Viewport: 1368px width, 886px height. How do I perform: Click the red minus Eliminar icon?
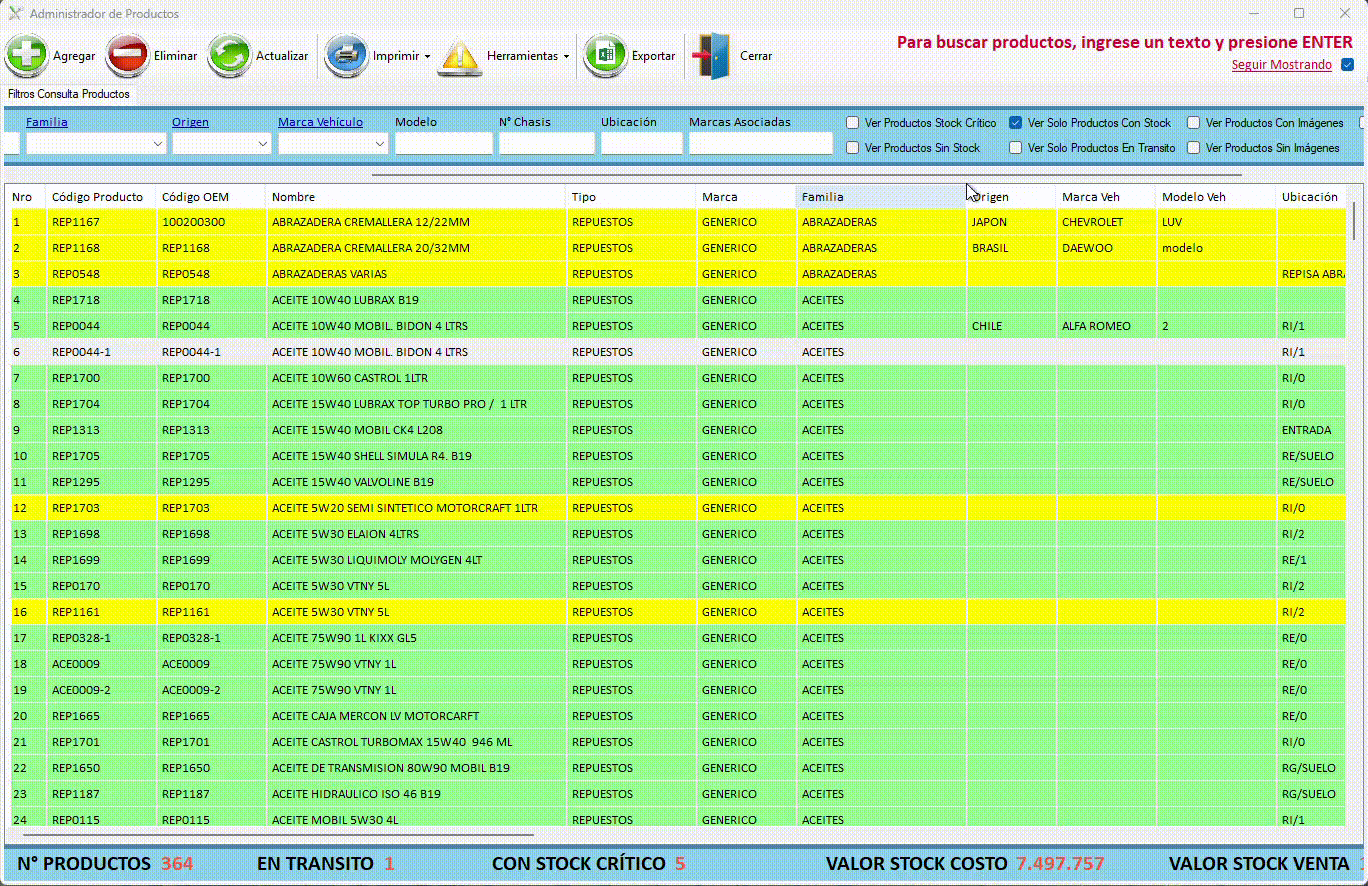tap(128, 56)
